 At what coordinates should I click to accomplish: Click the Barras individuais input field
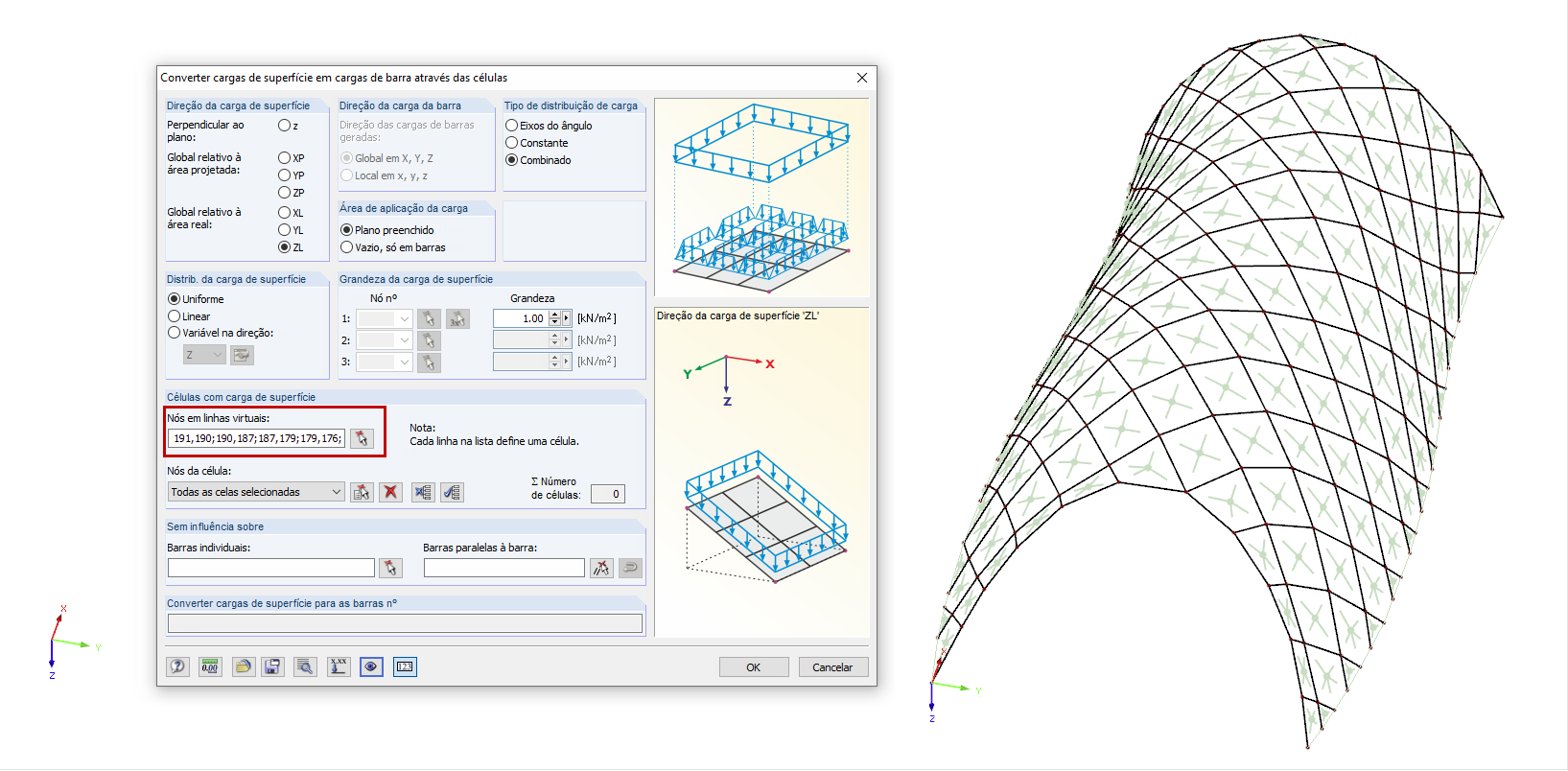[271, 568]
